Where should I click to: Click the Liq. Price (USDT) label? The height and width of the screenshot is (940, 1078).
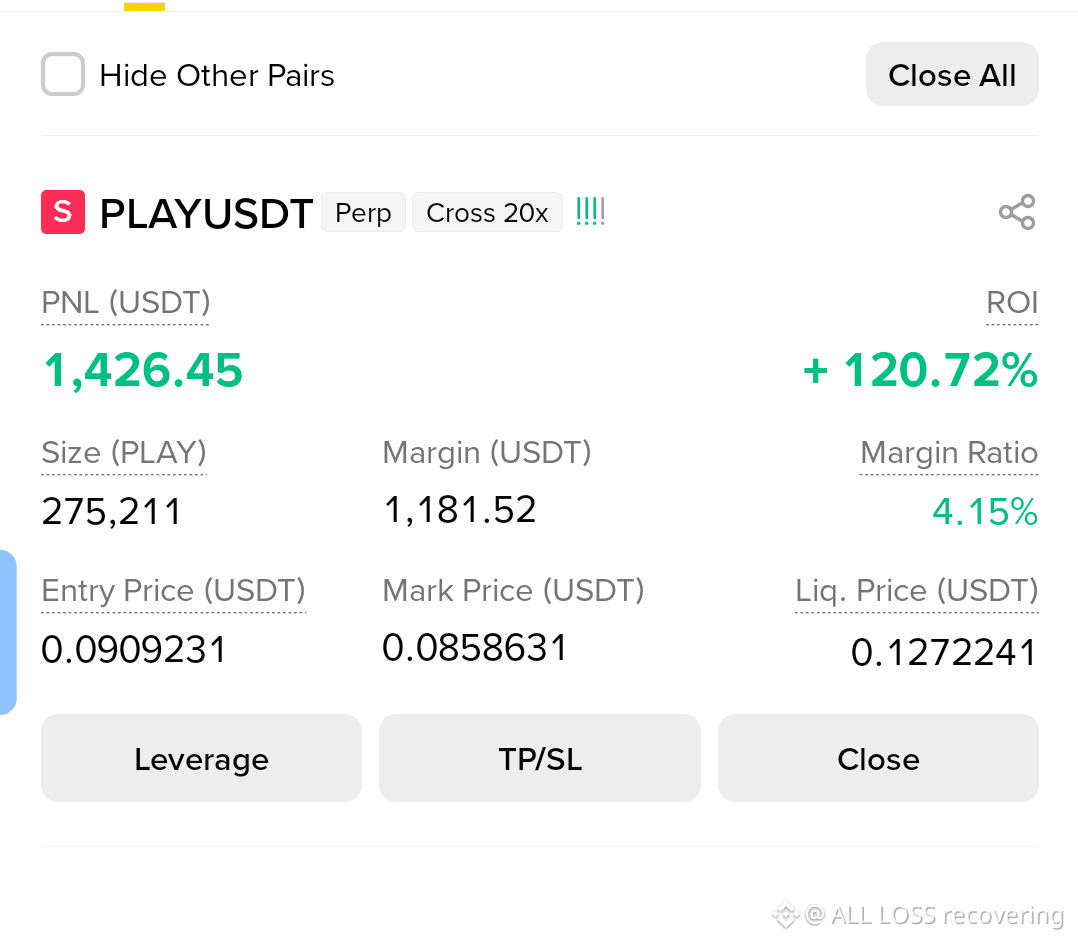(x=916, y=591)
